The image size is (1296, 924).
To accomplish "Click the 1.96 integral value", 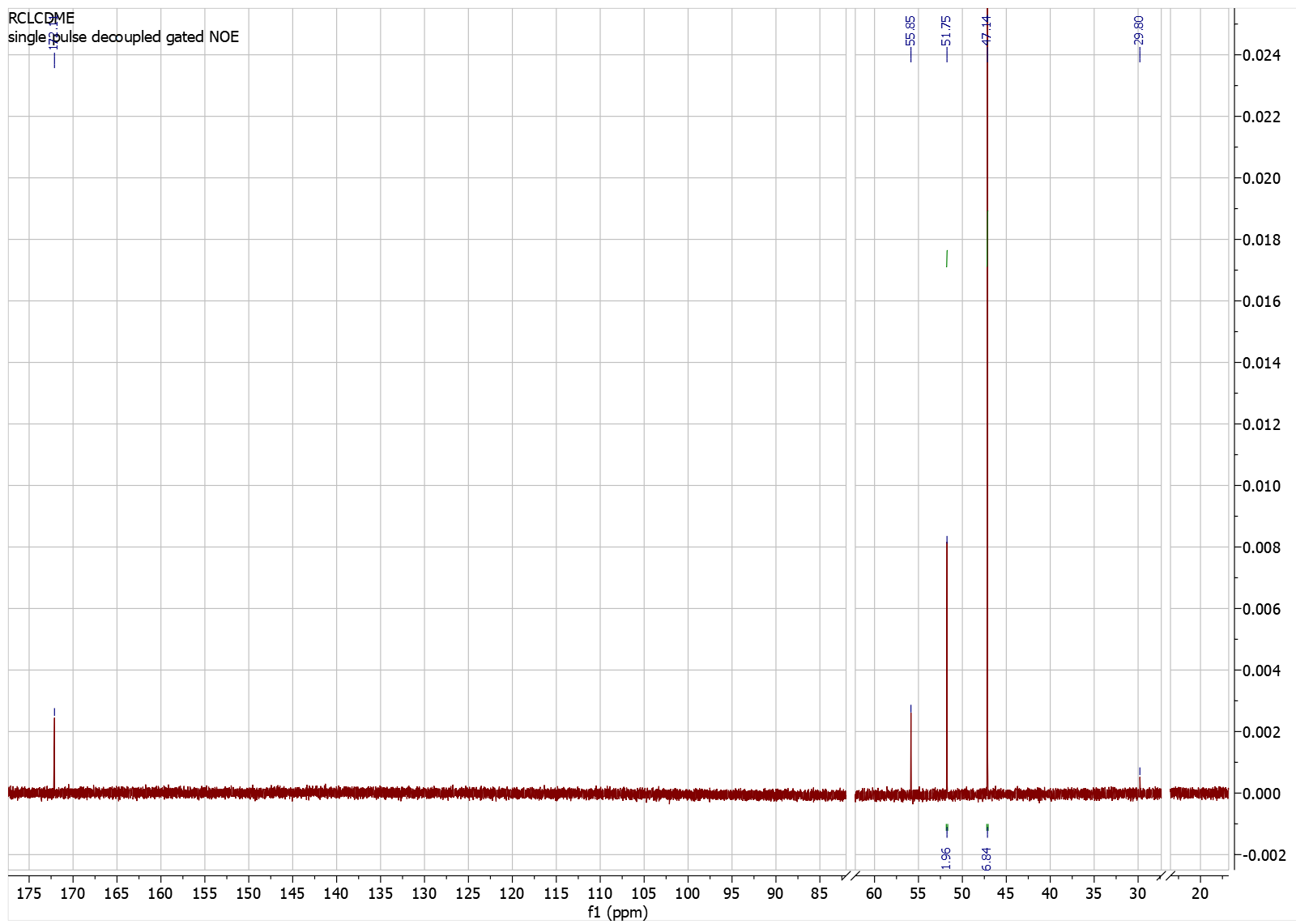I will [946, 858].
